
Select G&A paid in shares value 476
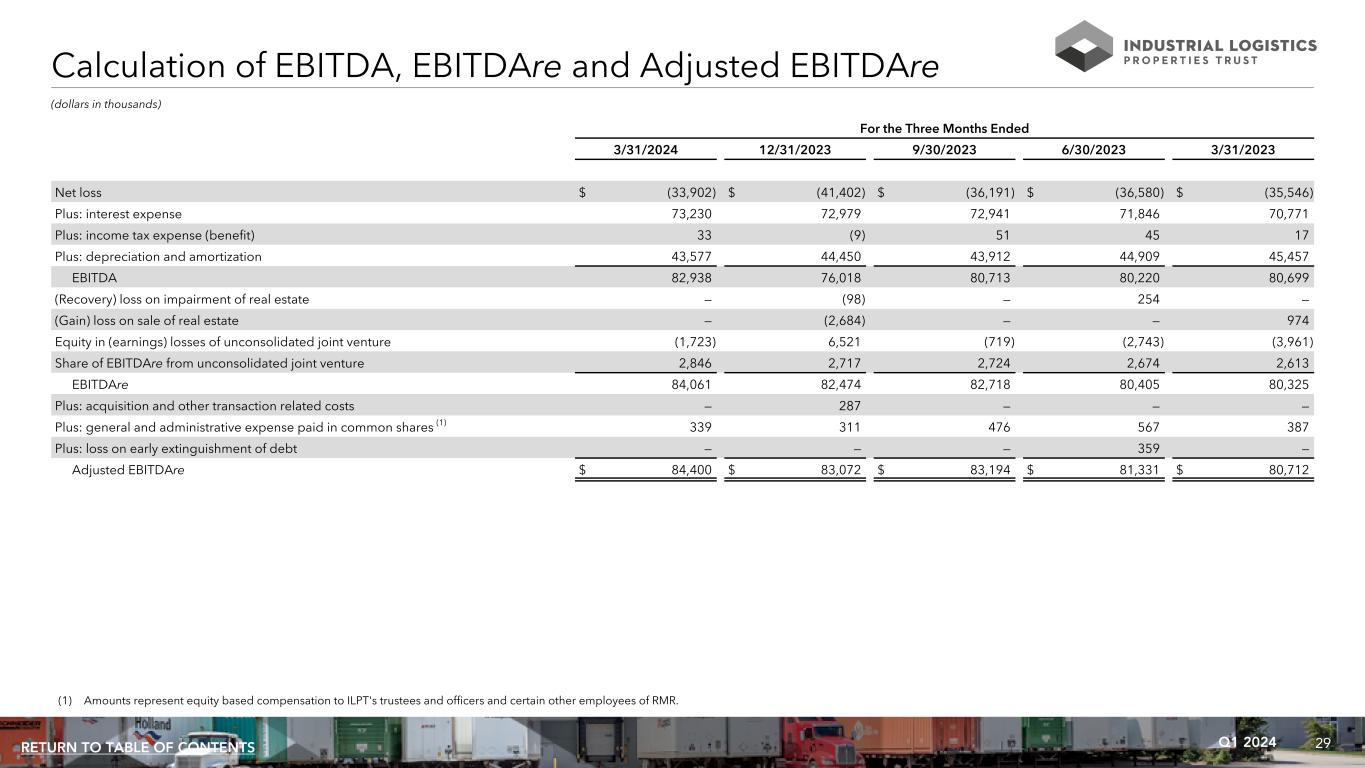pos(999,427)
